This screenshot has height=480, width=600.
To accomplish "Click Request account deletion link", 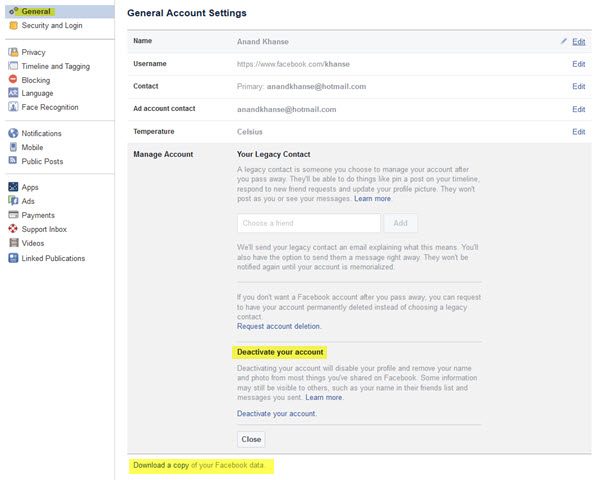I will pyautogui.click(x=279, y=327).
